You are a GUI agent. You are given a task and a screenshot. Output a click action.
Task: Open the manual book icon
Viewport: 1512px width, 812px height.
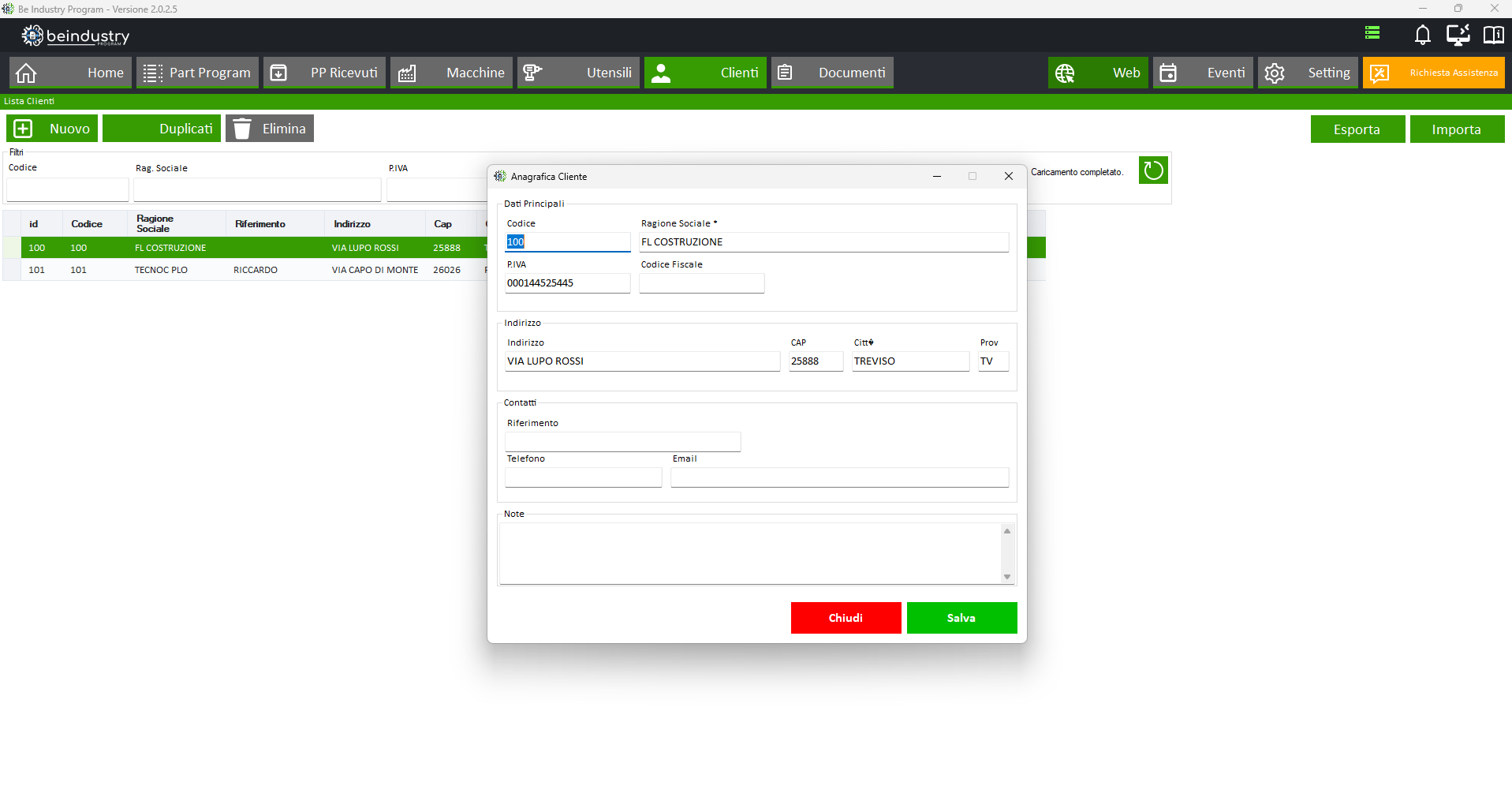click(x=1493, y=35)
